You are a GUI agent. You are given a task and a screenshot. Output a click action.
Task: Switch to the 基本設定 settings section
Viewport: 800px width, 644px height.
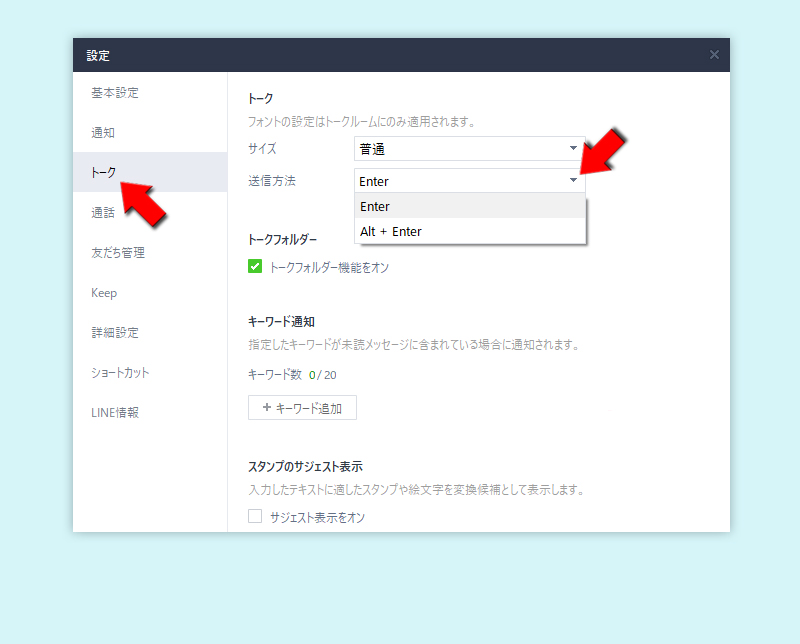pos(113,92)
